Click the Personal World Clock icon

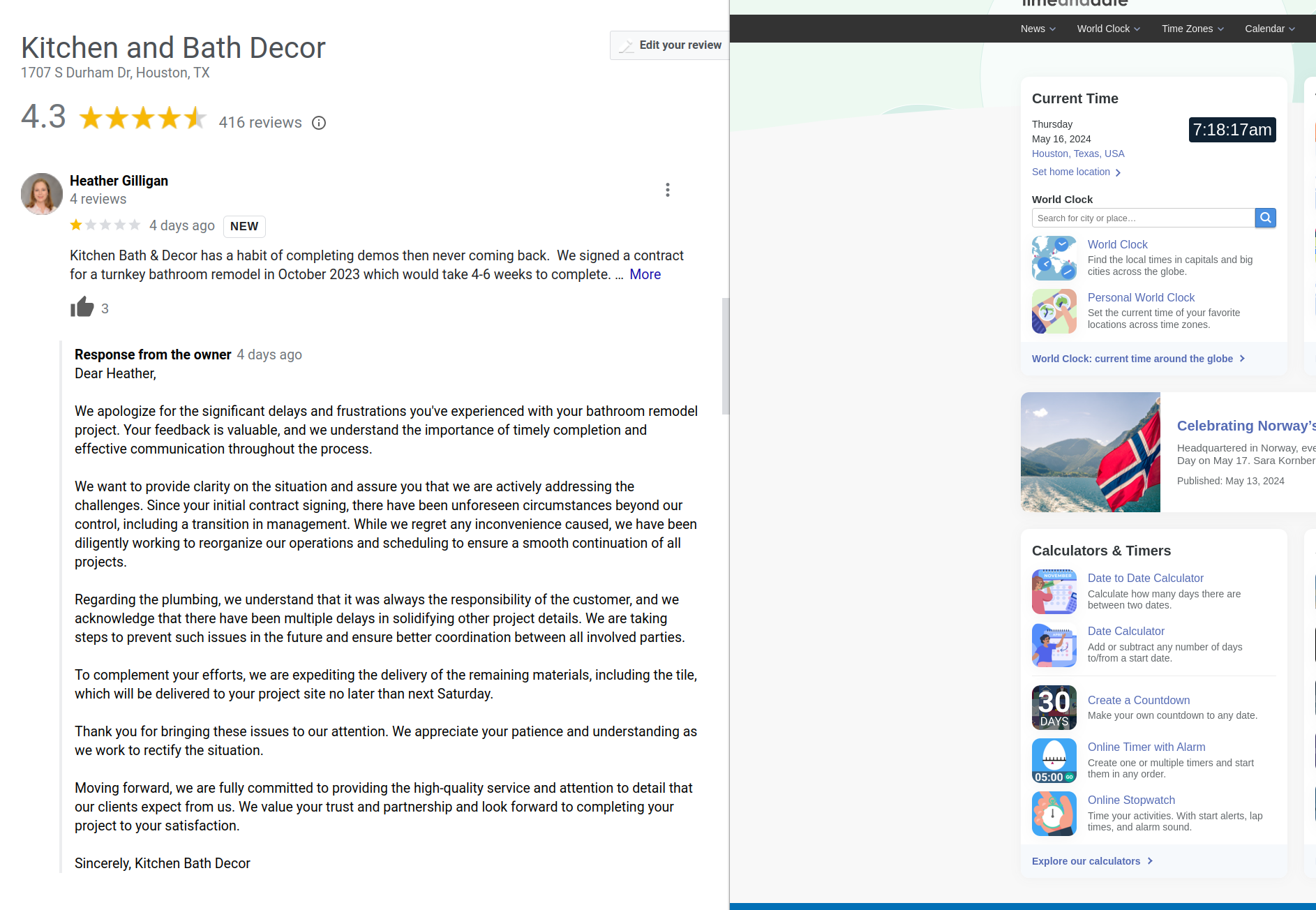[x=1054, y=311]
